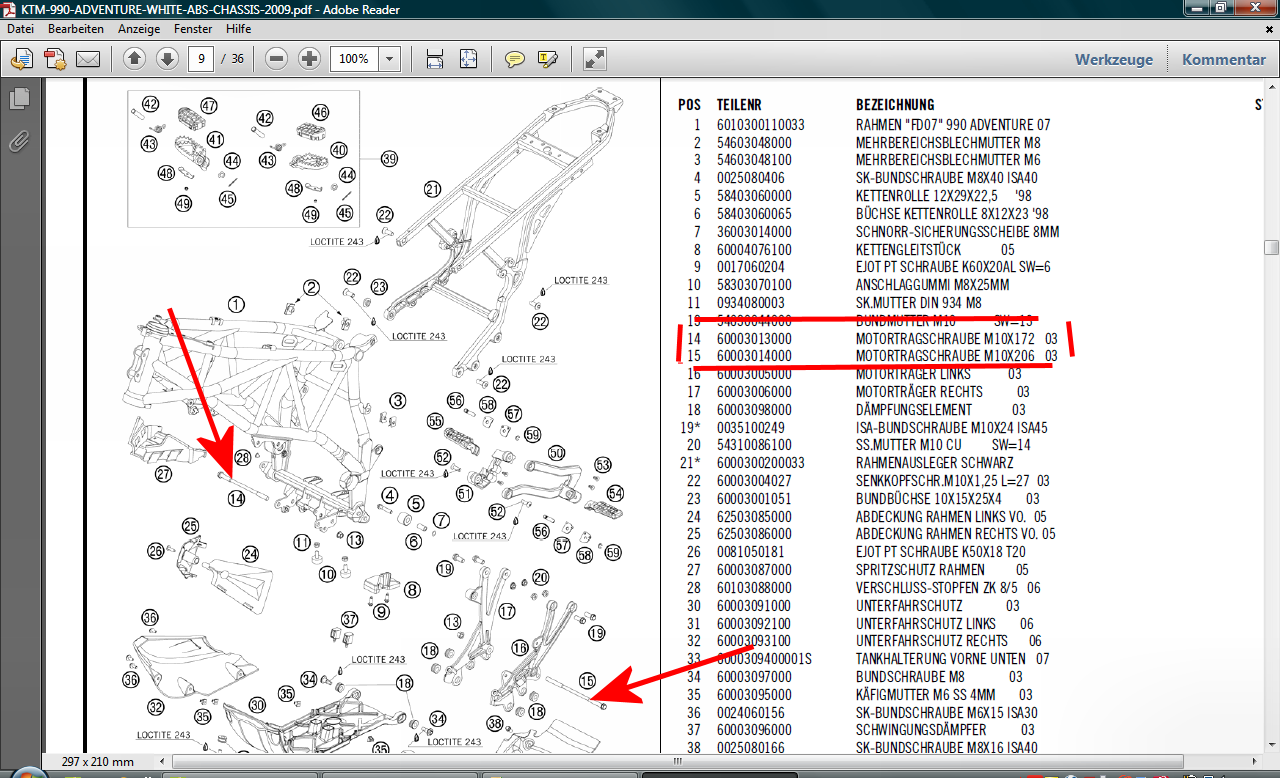Click the envelope email icon
The image size is (1280, 778).
click(x=88, y=59)
